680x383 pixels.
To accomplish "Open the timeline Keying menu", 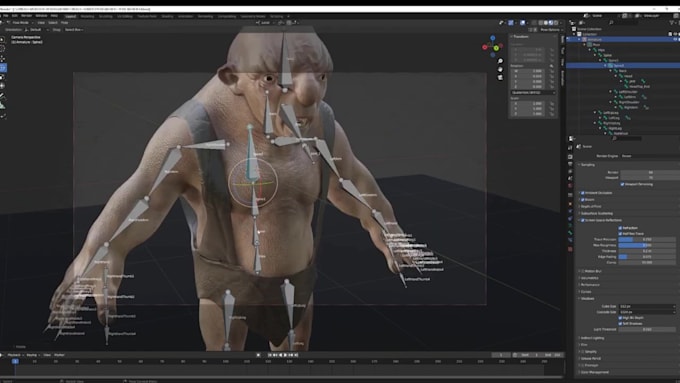I will coord(32,355).
